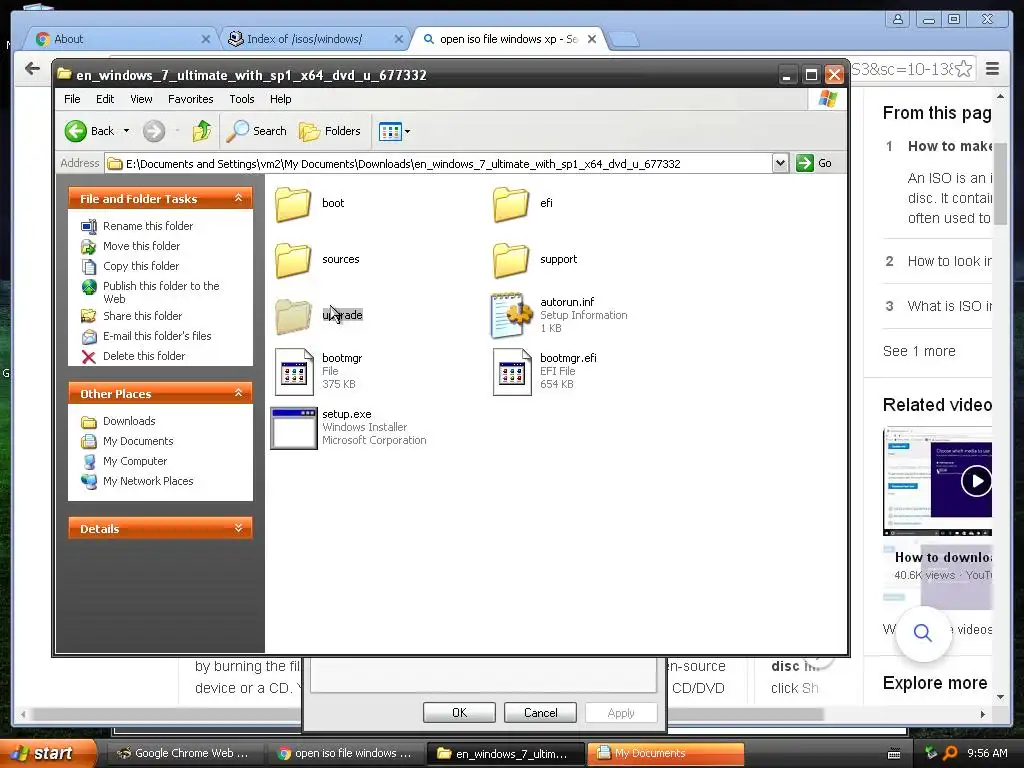The image size is (1024, 768).
Task: Click See 1 more link
Action: click(919, 351)
